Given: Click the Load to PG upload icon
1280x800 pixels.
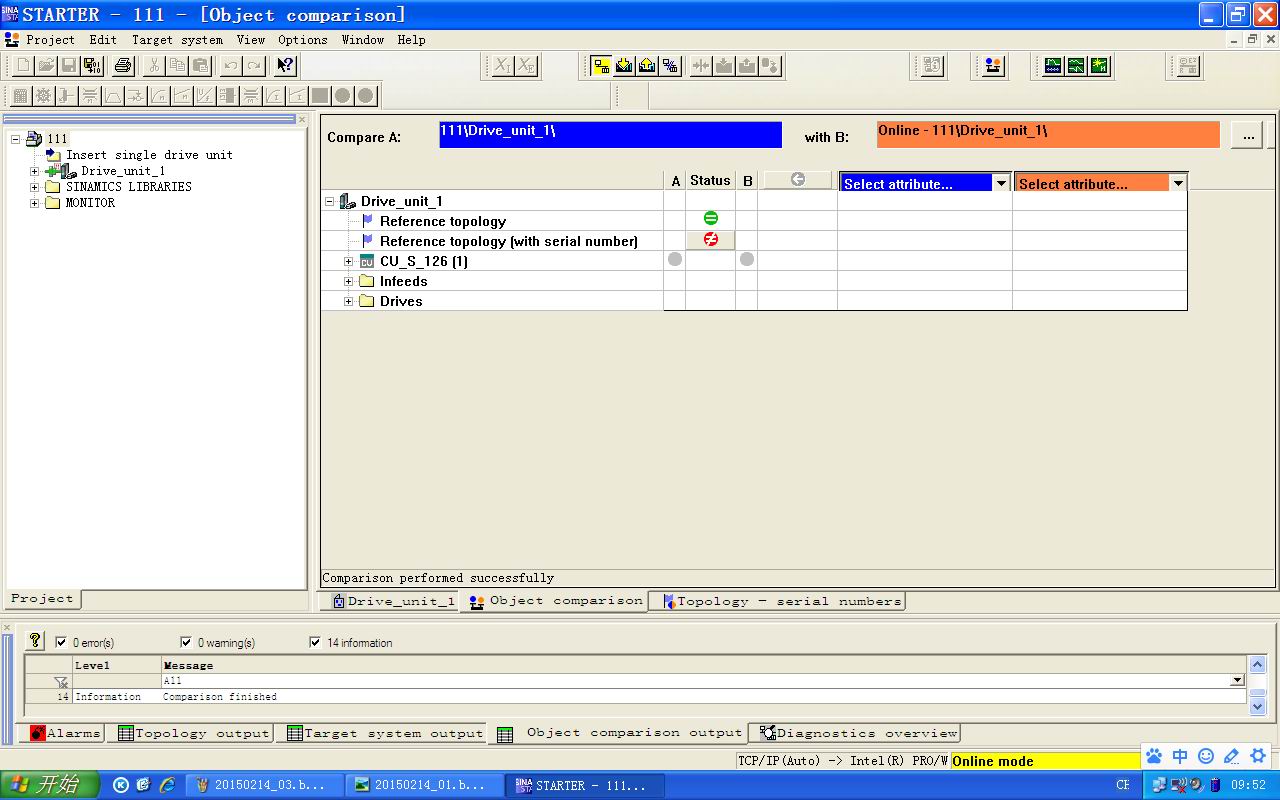Looking at the screenshot, I should pos(647,66).
